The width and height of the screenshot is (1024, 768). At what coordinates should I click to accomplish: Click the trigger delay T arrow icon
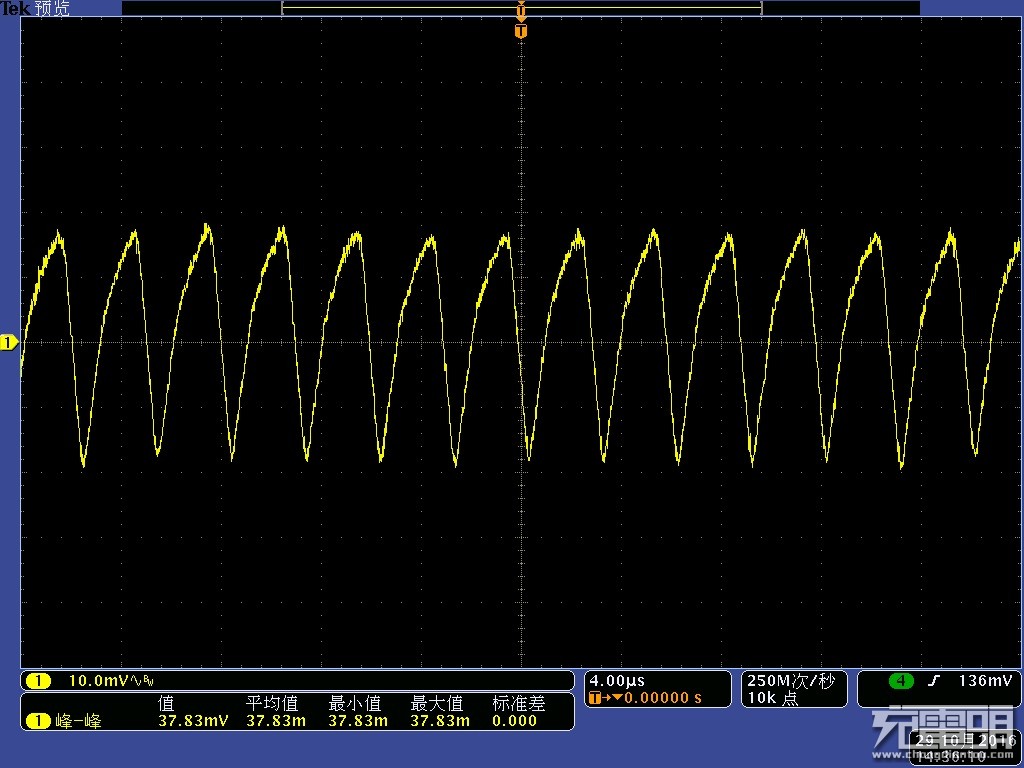pos(600,698)
